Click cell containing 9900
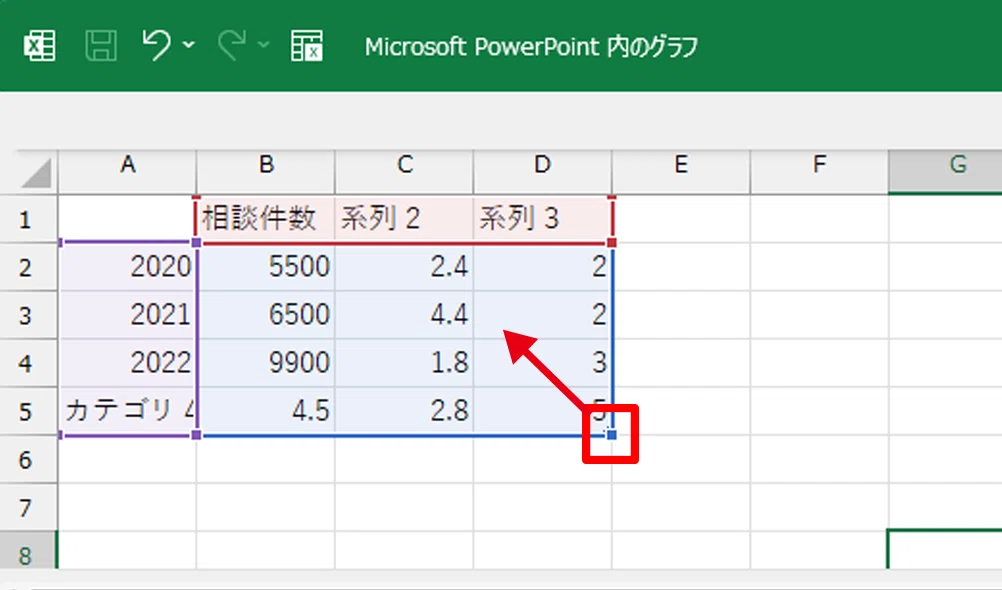This screenshot has width=1002, height=590. coord(266,363)
